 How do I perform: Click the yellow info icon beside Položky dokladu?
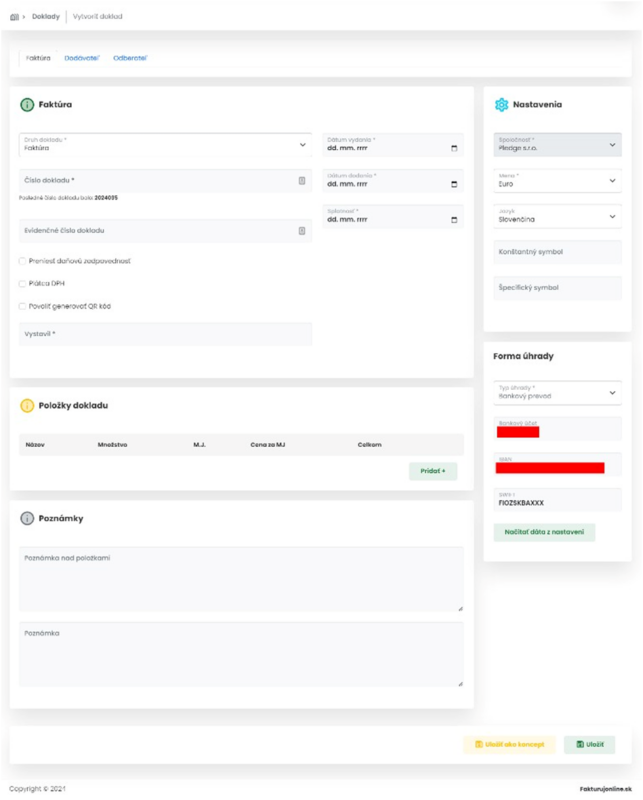pyautogui.click(x=27, y=406)
